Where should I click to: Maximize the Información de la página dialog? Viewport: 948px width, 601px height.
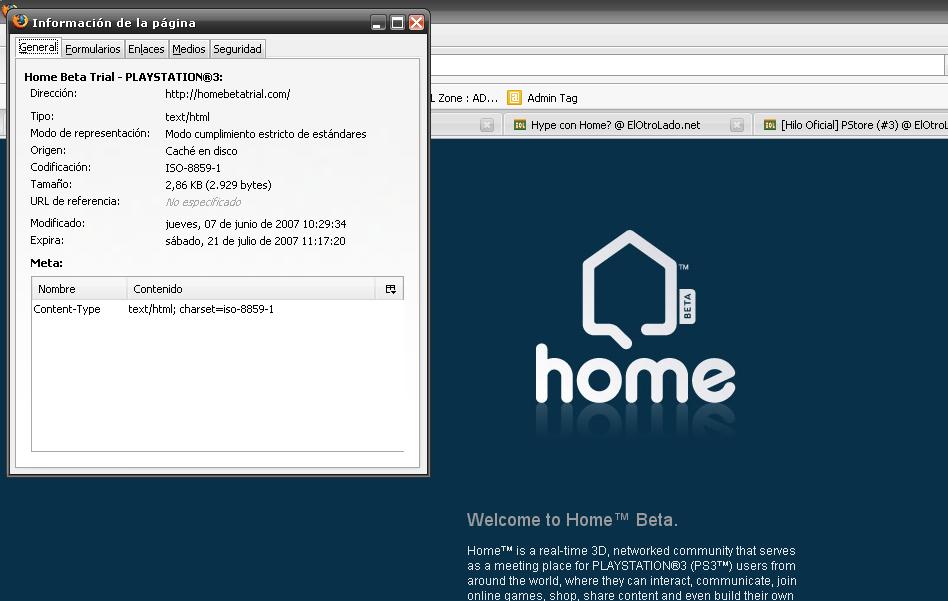(x=397, y=23)
